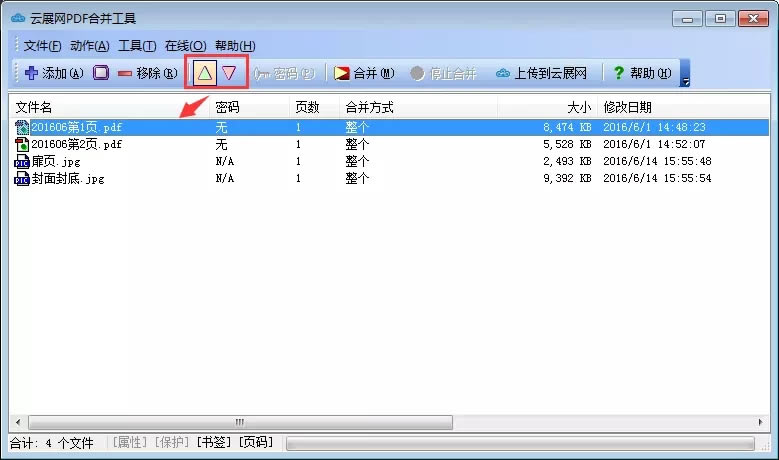Click horizontal scrollbar left arrow
The height and width of the screenshot is (460, 779).
[x=18, y=422]
